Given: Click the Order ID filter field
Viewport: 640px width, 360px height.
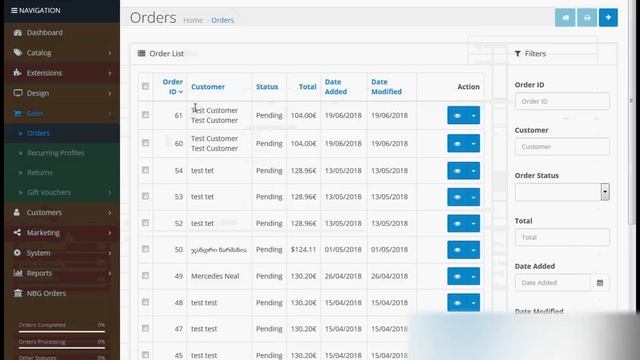Looking at the screenshot, I should click(562, 101).
